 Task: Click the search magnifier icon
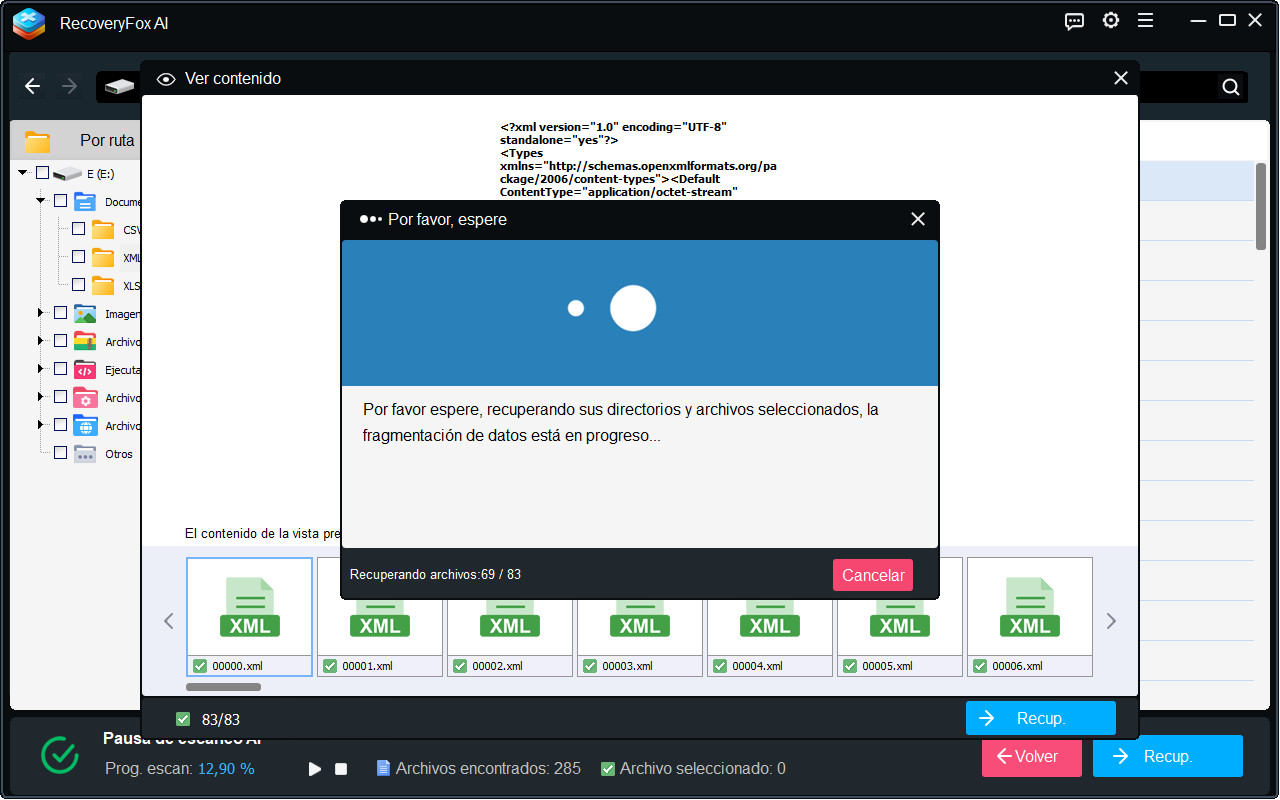pos(1230,87)
